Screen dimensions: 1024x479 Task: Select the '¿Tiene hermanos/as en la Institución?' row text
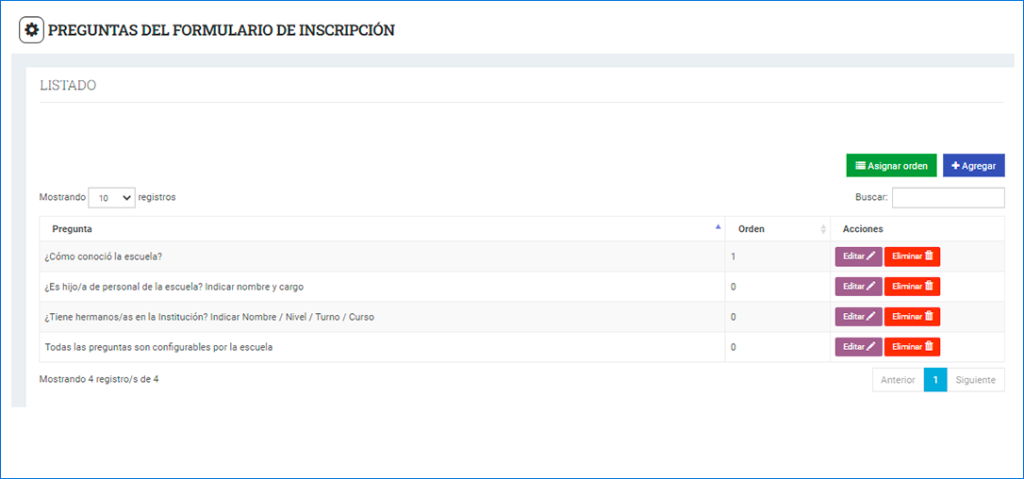[210, 317]
